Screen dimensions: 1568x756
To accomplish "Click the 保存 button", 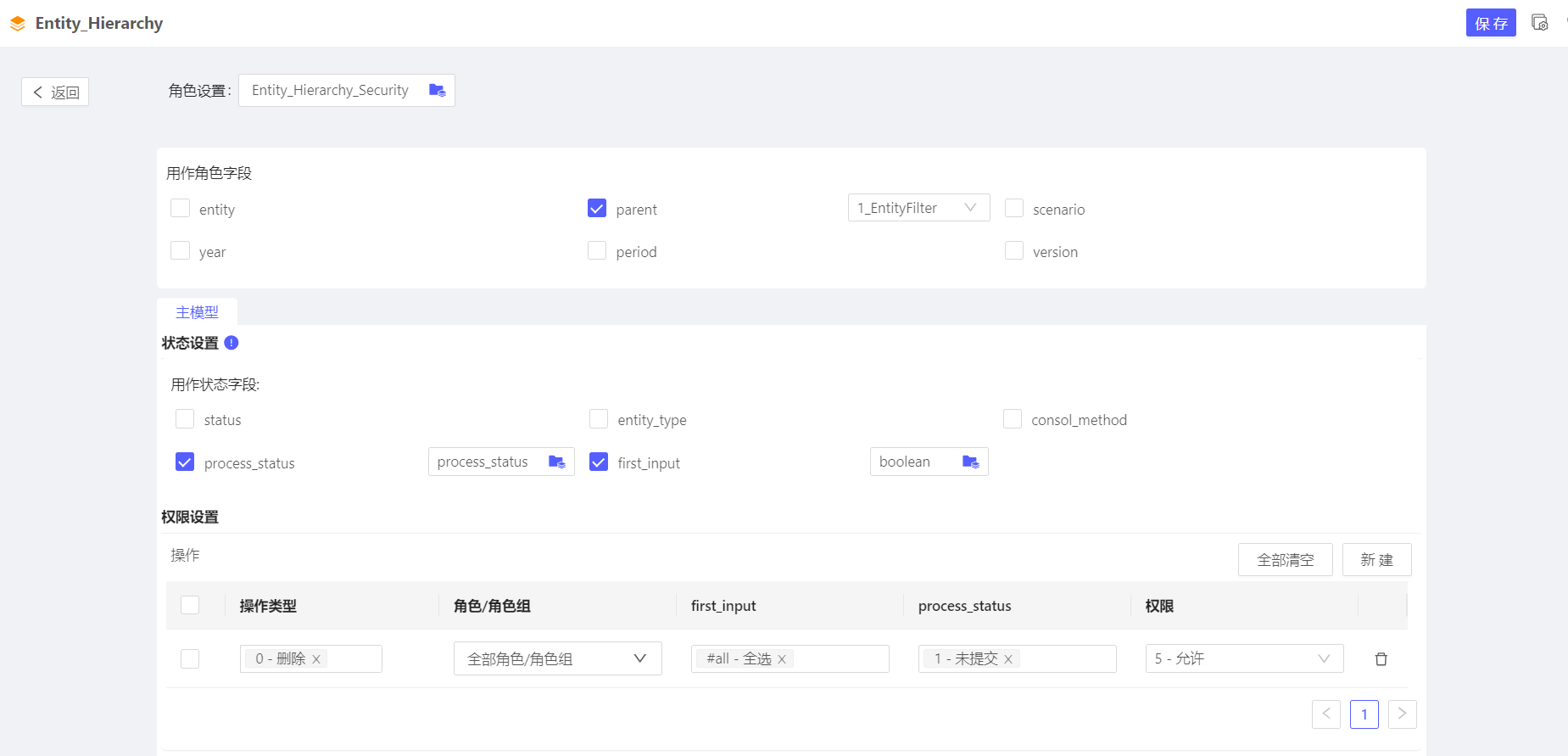I will [x=1490, y=23].
